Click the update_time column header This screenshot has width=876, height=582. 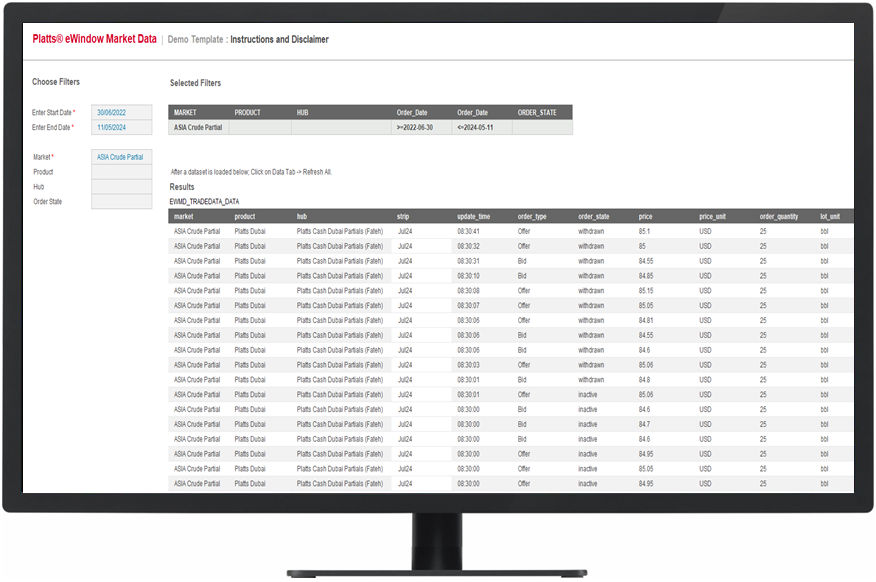click(474, 216)
